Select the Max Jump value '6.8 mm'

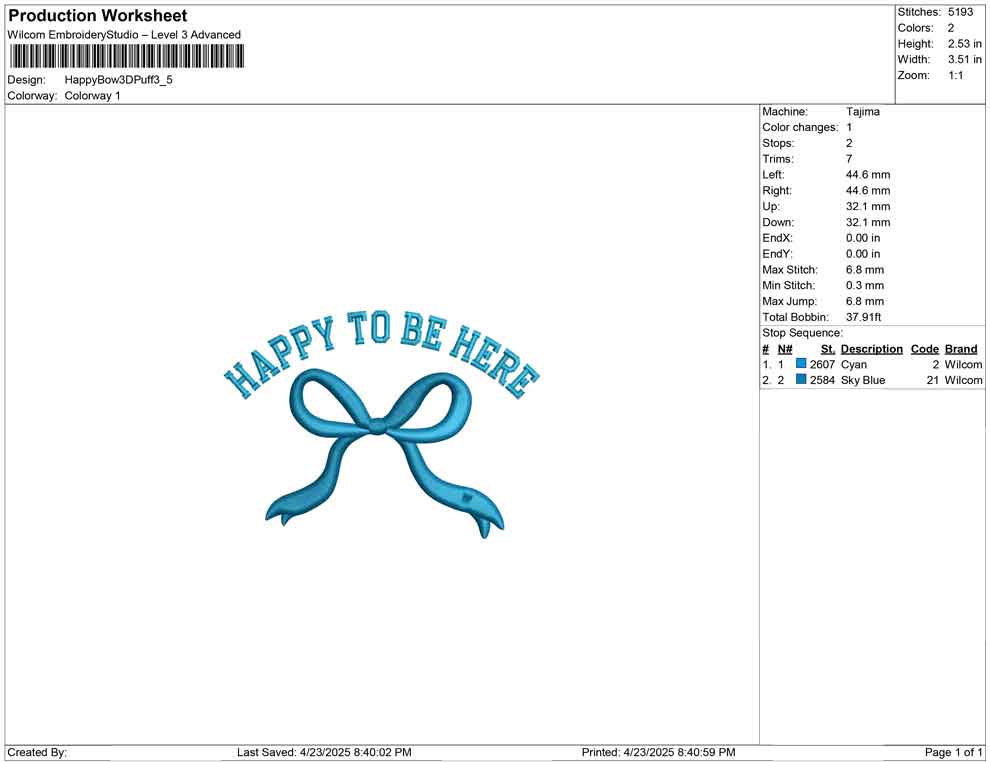864,301
